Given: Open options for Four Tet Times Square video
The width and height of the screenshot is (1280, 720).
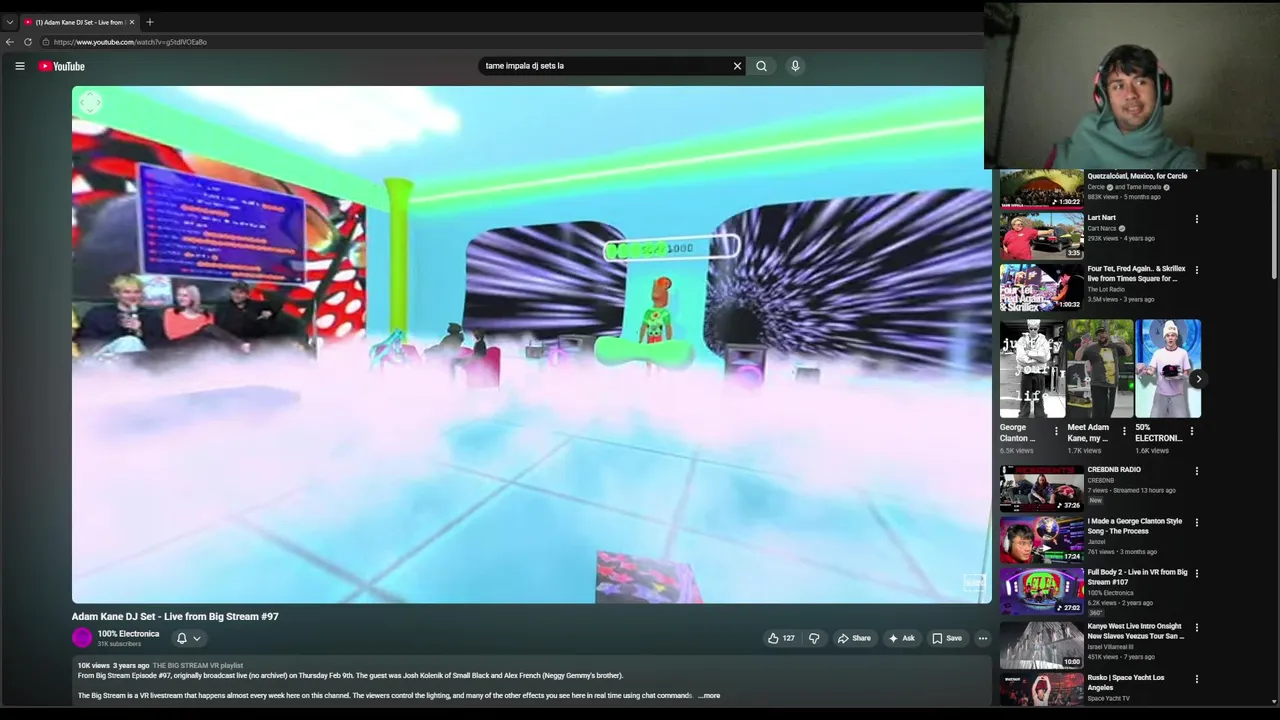Looking at the screenshot, I should pos(1197,270).
